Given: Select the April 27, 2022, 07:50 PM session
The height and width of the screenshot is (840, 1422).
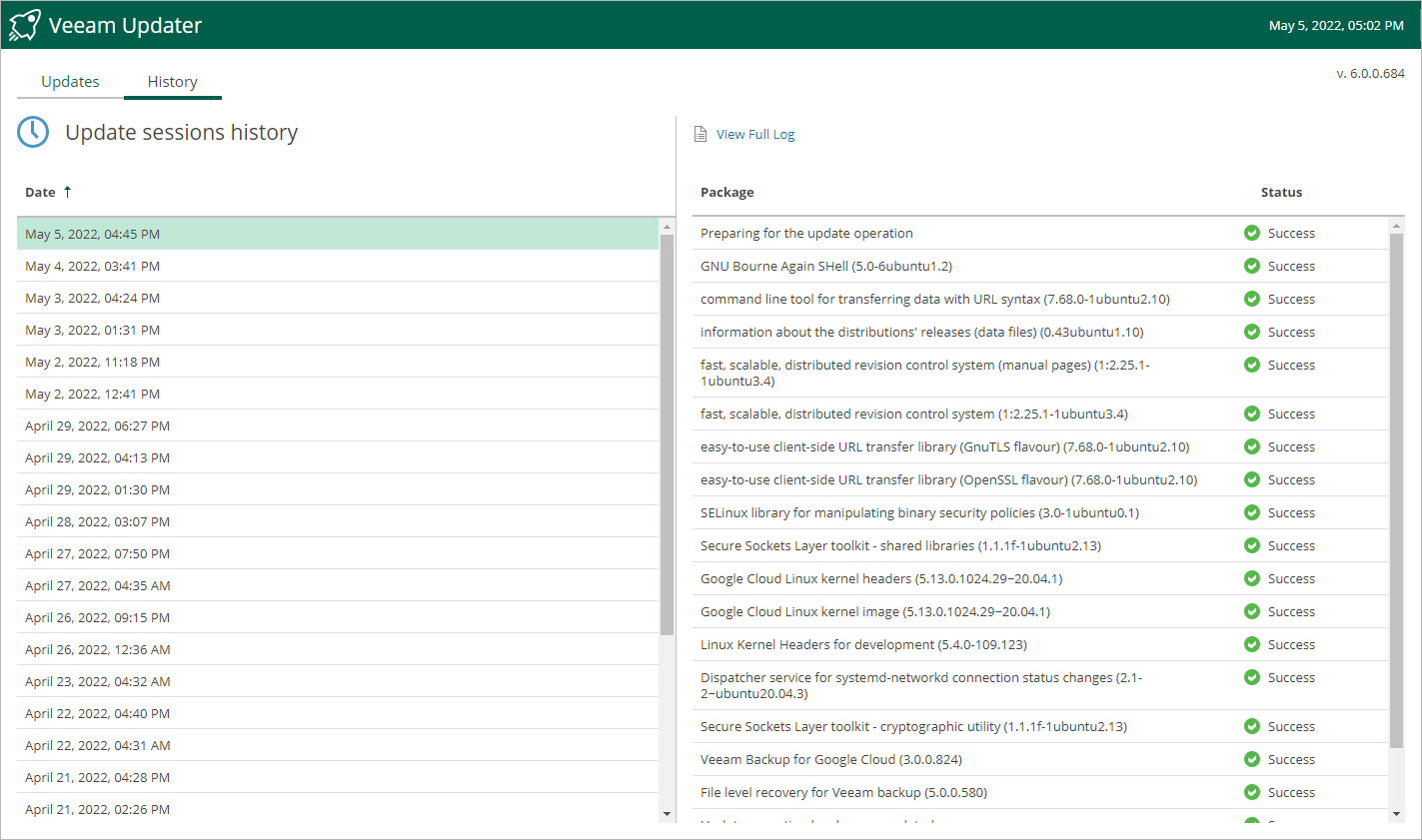Looking at the screenshot, I should 338,553.
